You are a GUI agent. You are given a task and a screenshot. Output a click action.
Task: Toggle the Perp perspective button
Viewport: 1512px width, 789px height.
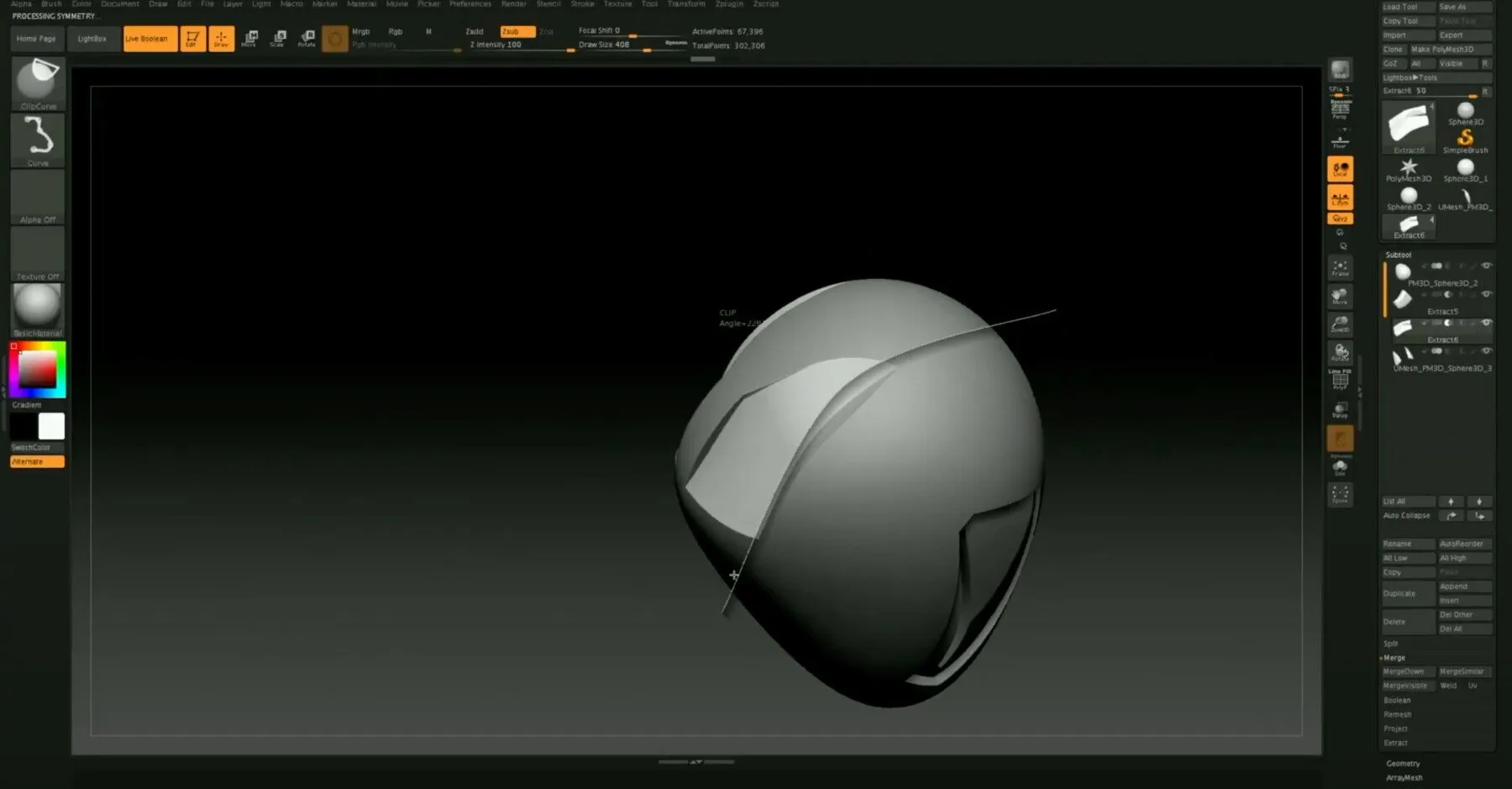[1340, 110]
